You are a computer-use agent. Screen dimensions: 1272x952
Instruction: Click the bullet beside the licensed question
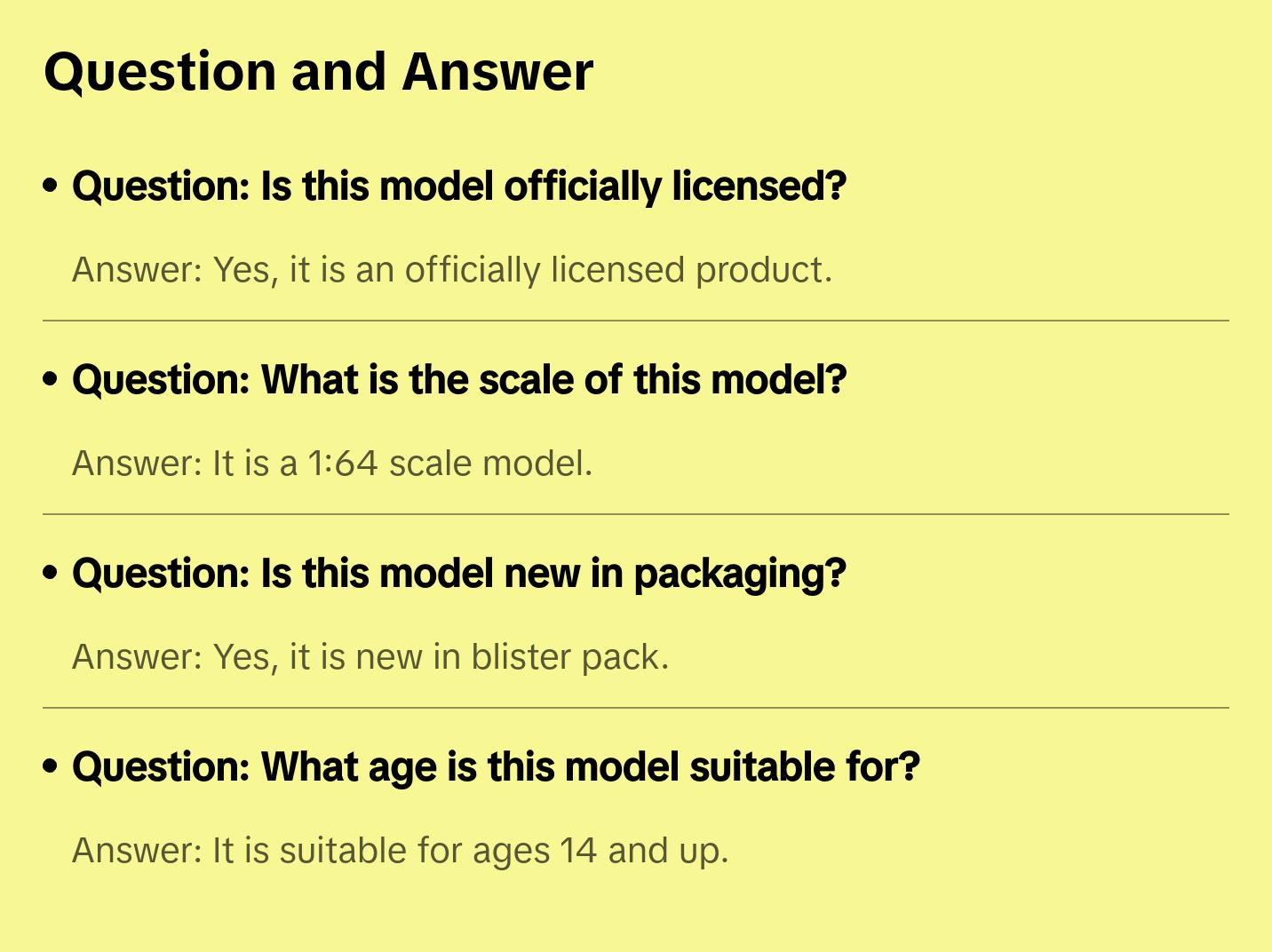click(51, 186)
